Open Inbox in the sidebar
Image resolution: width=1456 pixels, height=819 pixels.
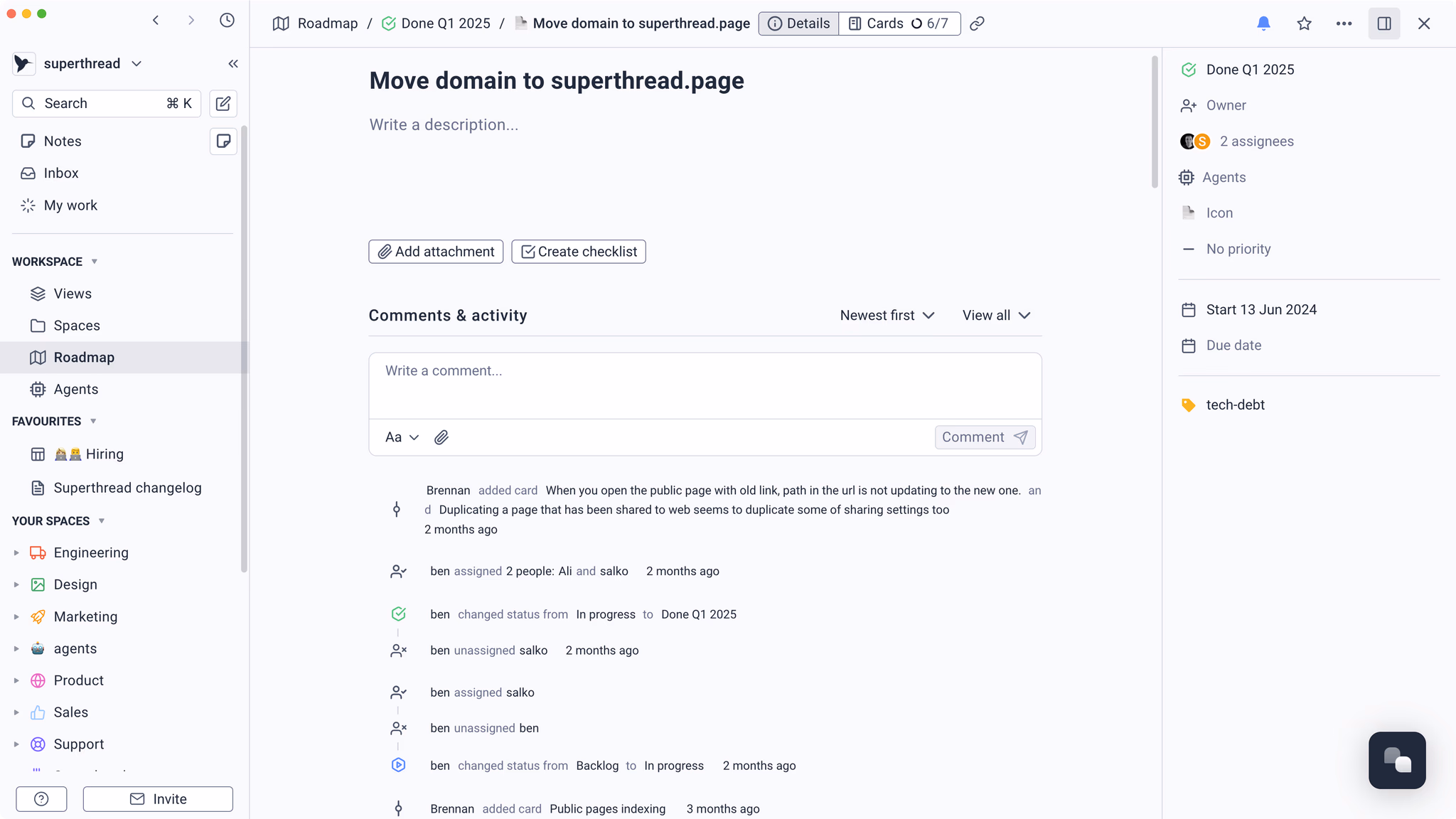click(x=61, y=173)
